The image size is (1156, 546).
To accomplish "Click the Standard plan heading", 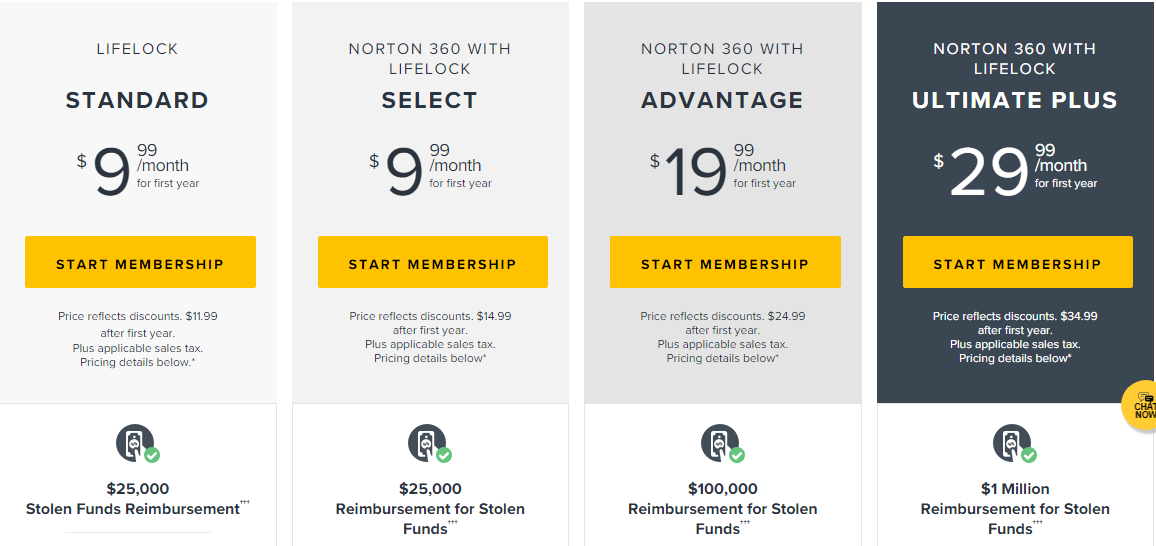I will [137, 100].
